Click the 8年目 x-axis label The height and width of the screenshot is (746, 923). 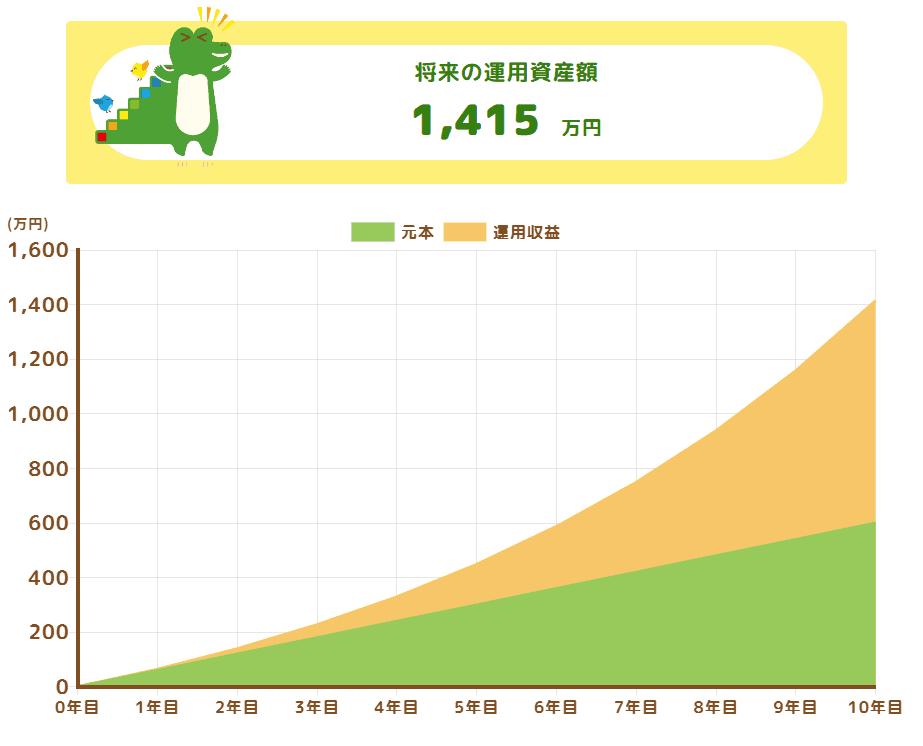[715, 708]
